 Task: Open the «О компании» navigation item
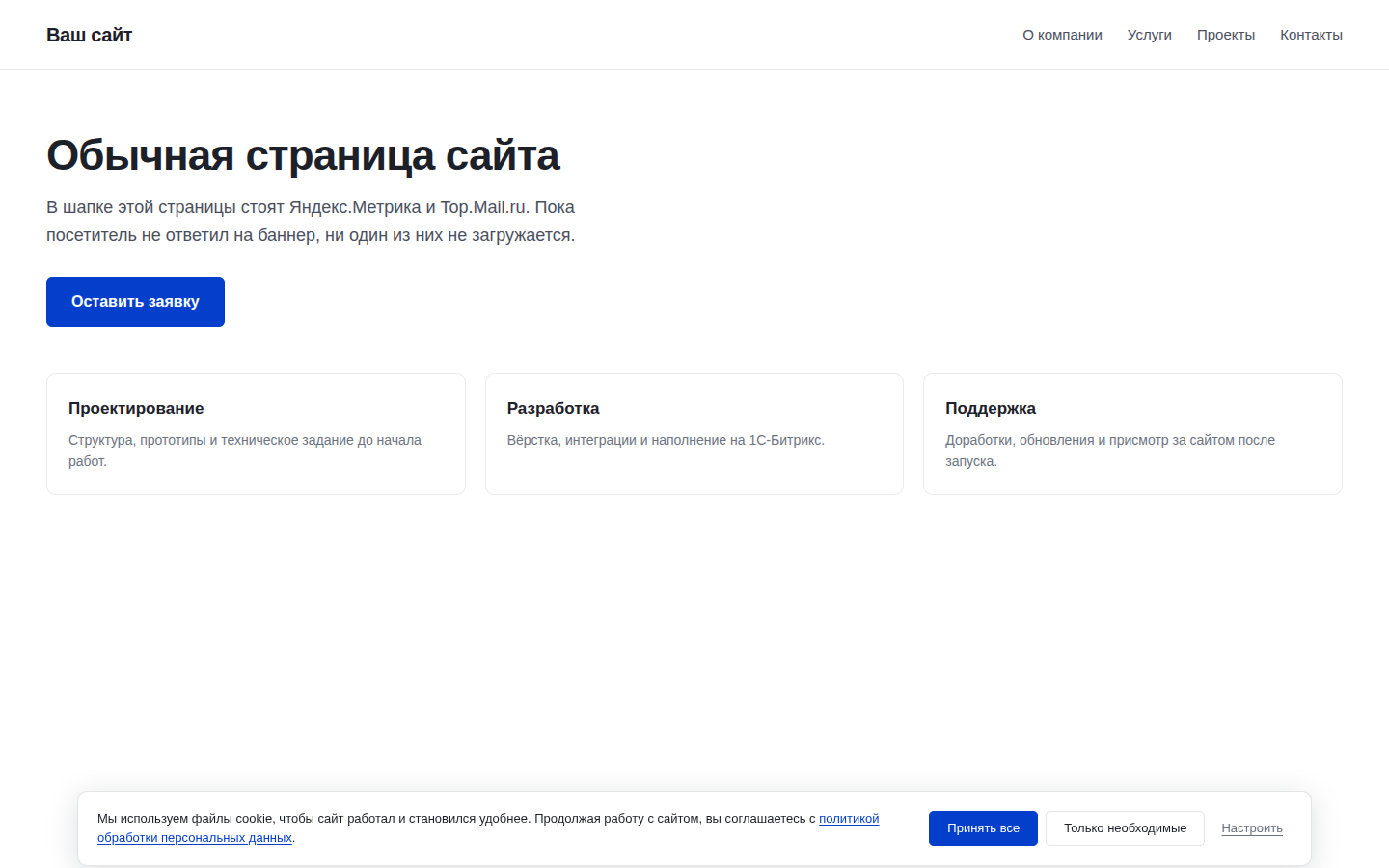click(1062, 35)
